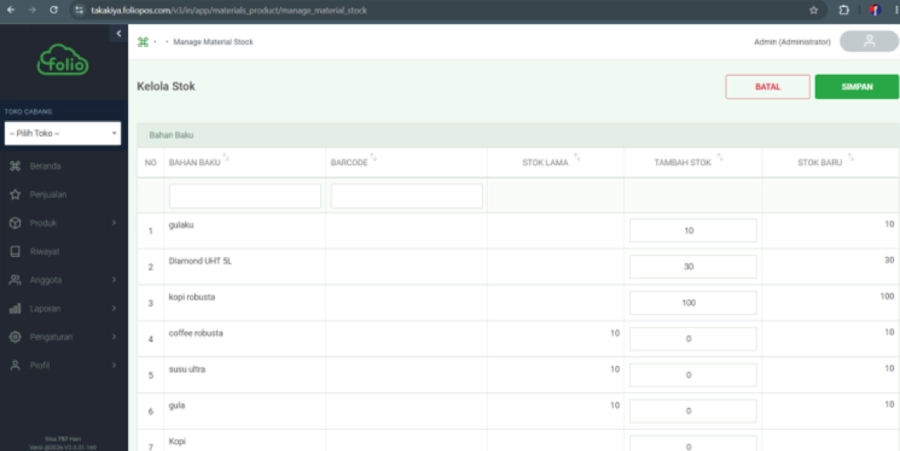
Task: Open the user avatar profile button
Action: [869, 41]
